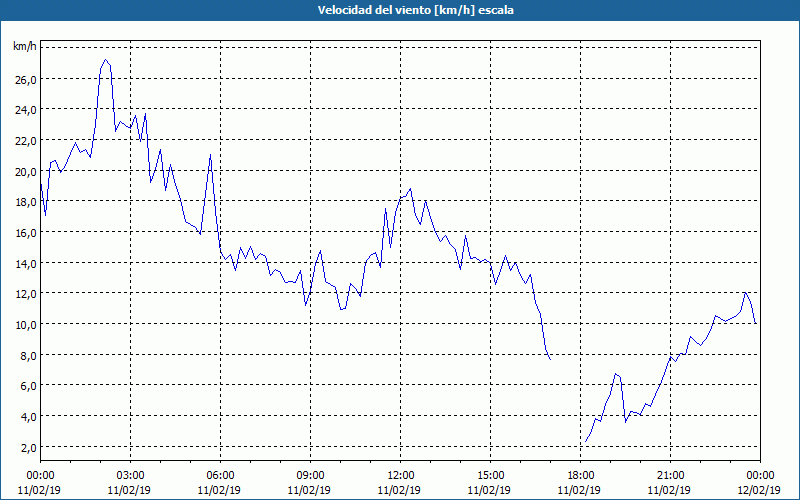Click the '03:00' time label on x-axis
This screenshot has height=500, width=800.
[130, 476]
